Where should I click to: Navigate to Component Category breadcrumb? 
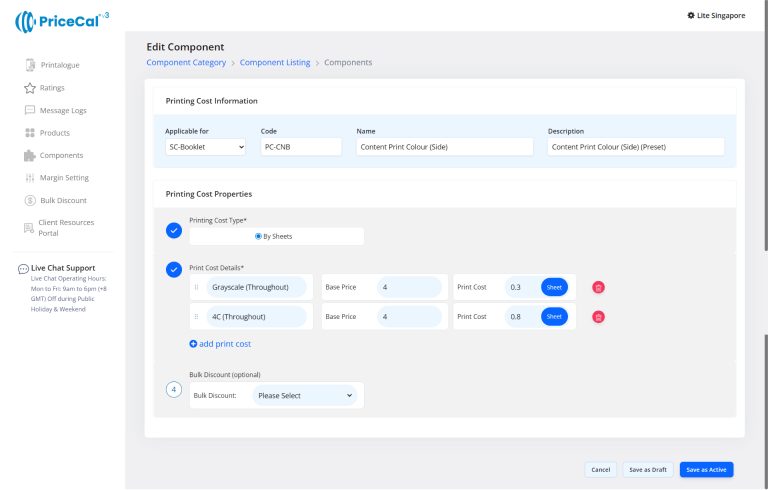(x=186, y=62)
